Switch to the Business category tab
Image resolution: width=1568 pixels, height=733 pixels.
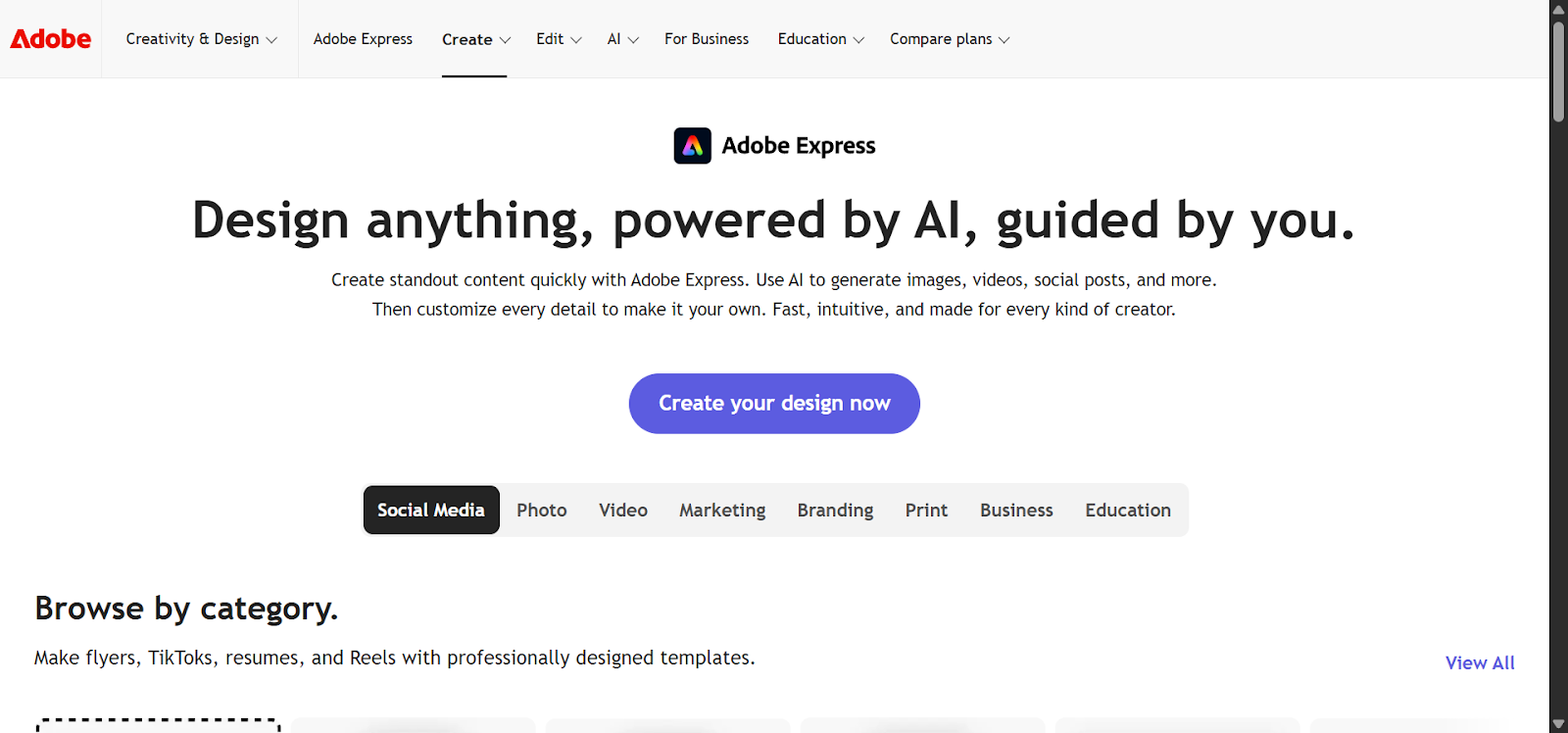pos(1016,511)
